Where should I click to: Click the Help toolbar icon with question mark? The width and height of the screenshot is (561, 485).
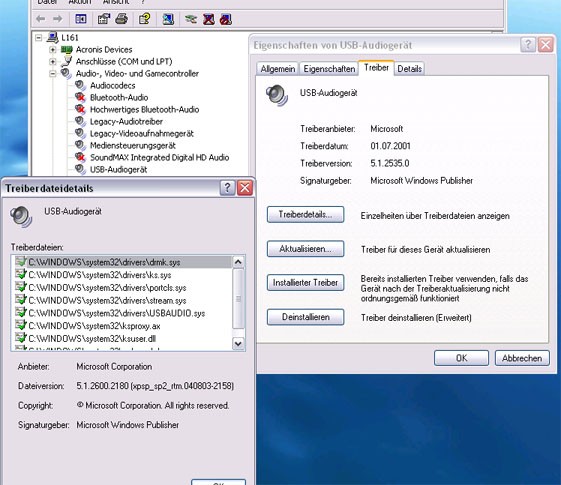pos(145,19)
